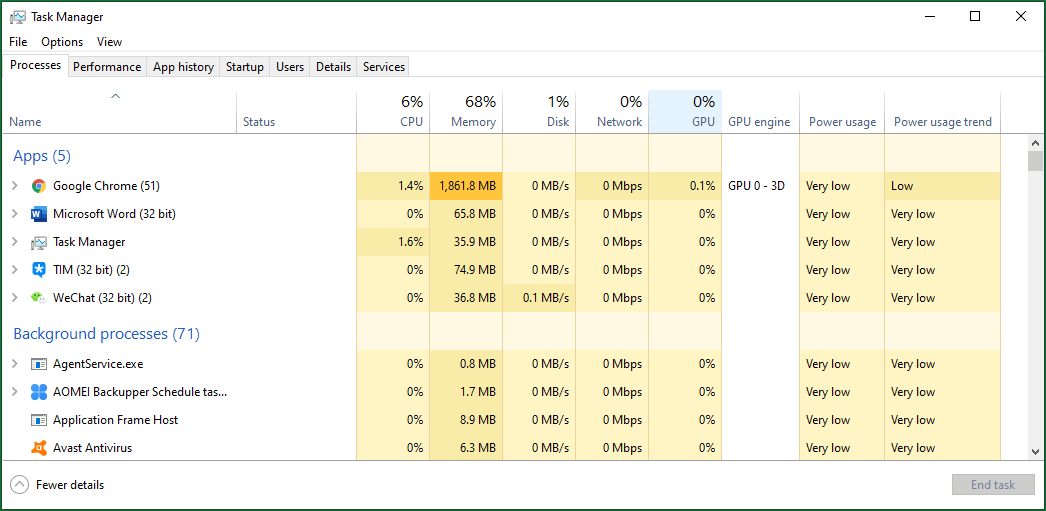Click the WeChat app icon
The height and width of the screenshot is (511, 1046).
(x=39, y=298)
